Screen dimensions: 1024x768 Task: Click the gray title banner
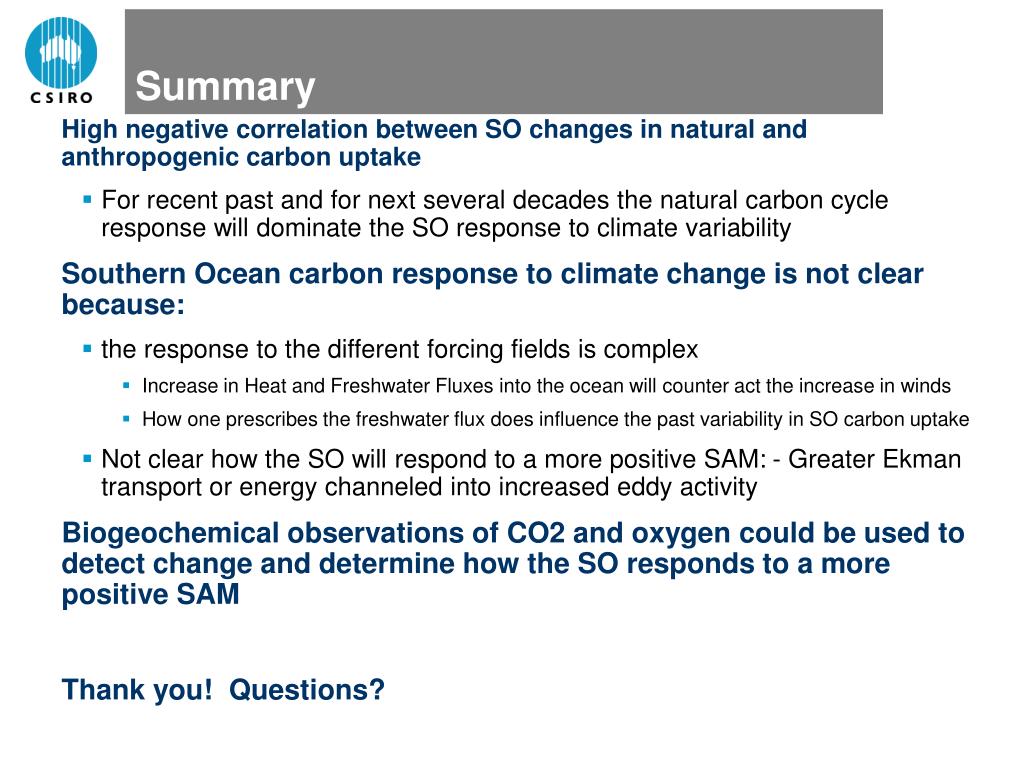coord(504,61)
